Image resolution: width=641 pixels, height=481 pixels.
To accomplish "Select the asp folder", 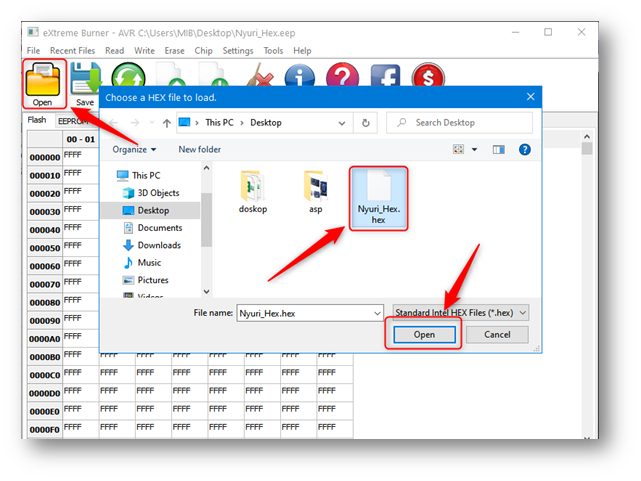I will 316,192.
